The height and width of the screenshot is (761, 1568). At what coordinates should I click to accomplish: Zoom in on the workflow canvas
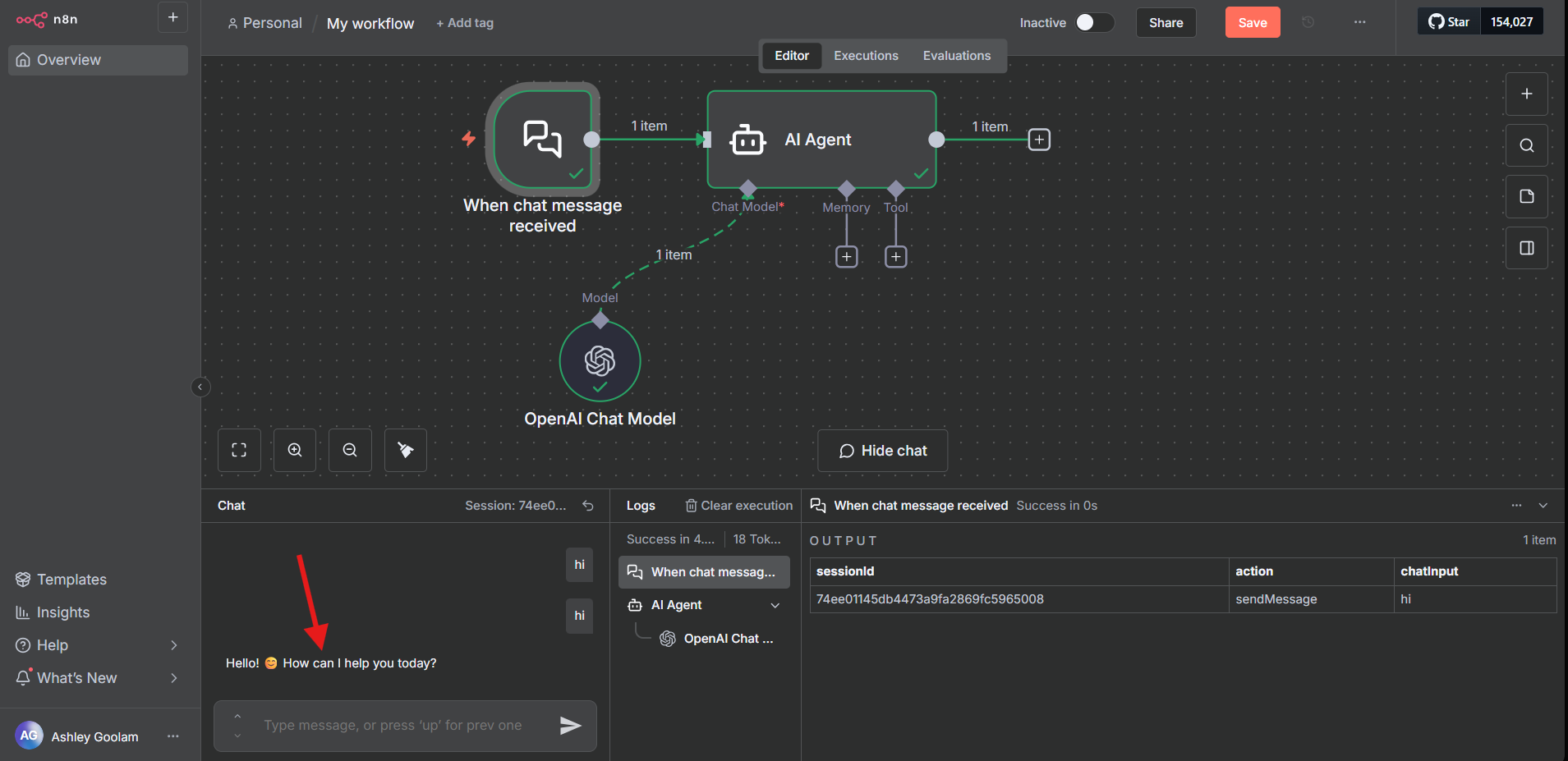pos(294,450)
